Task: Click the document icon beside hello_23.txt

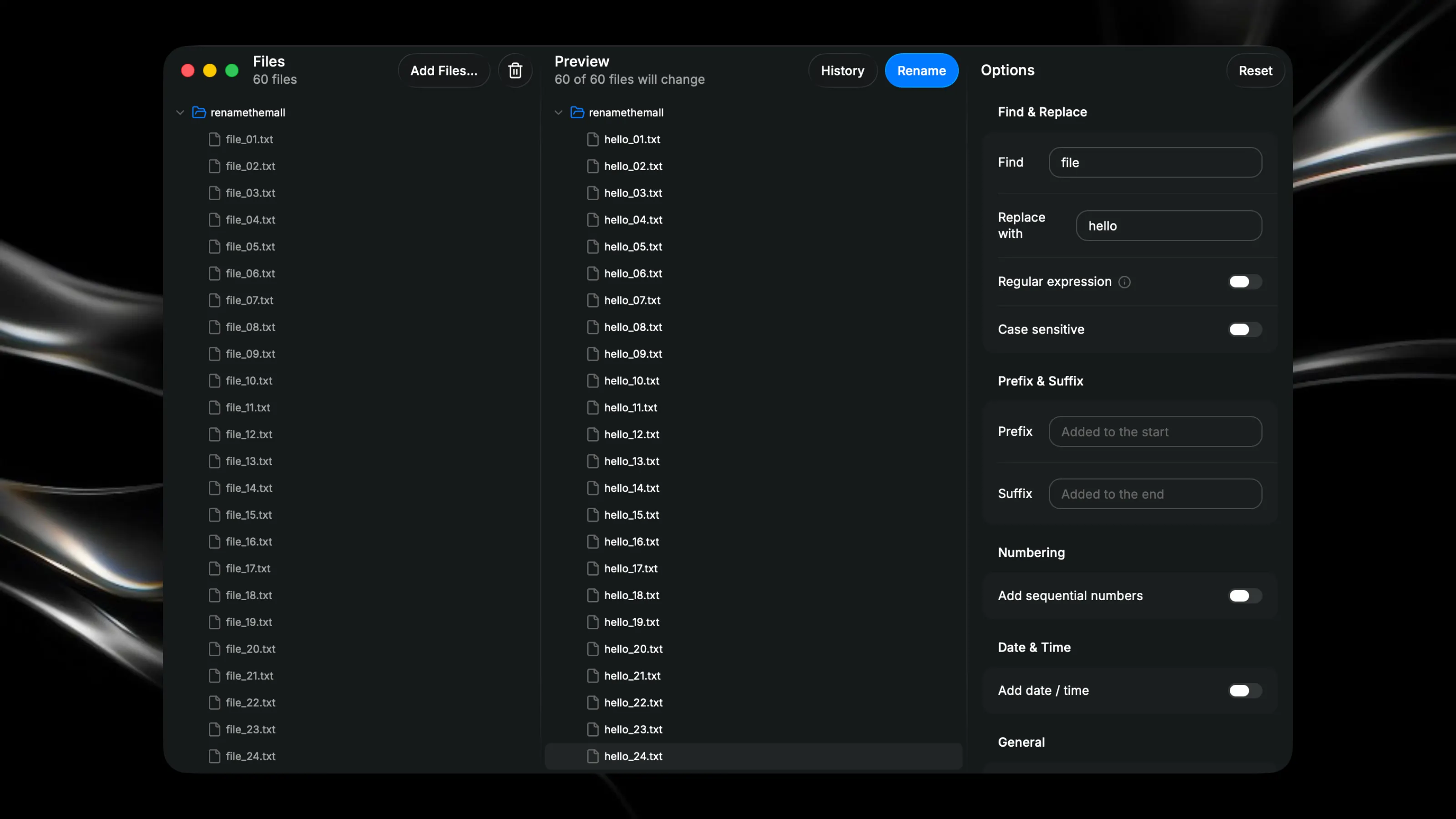Action: pos(592,730)
